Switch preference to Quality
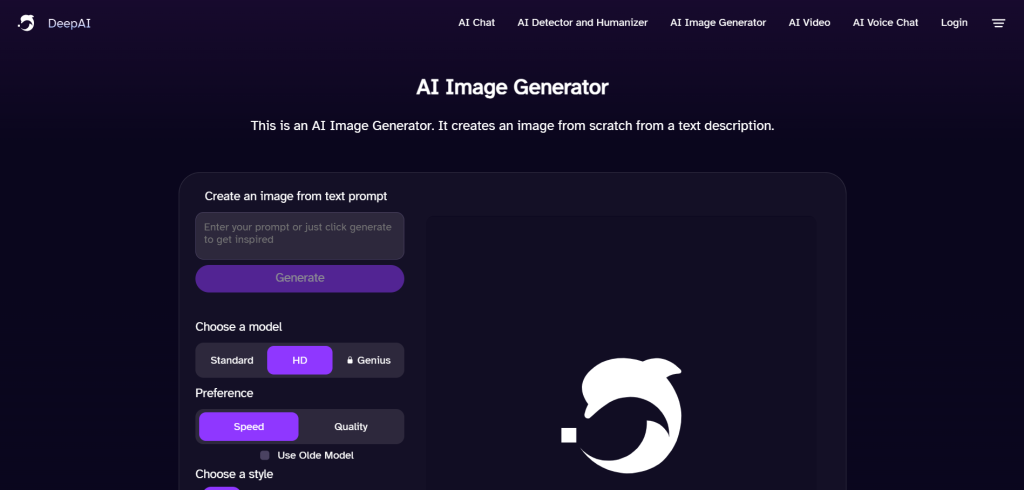The image size is (1024, 490). point(351,427)
